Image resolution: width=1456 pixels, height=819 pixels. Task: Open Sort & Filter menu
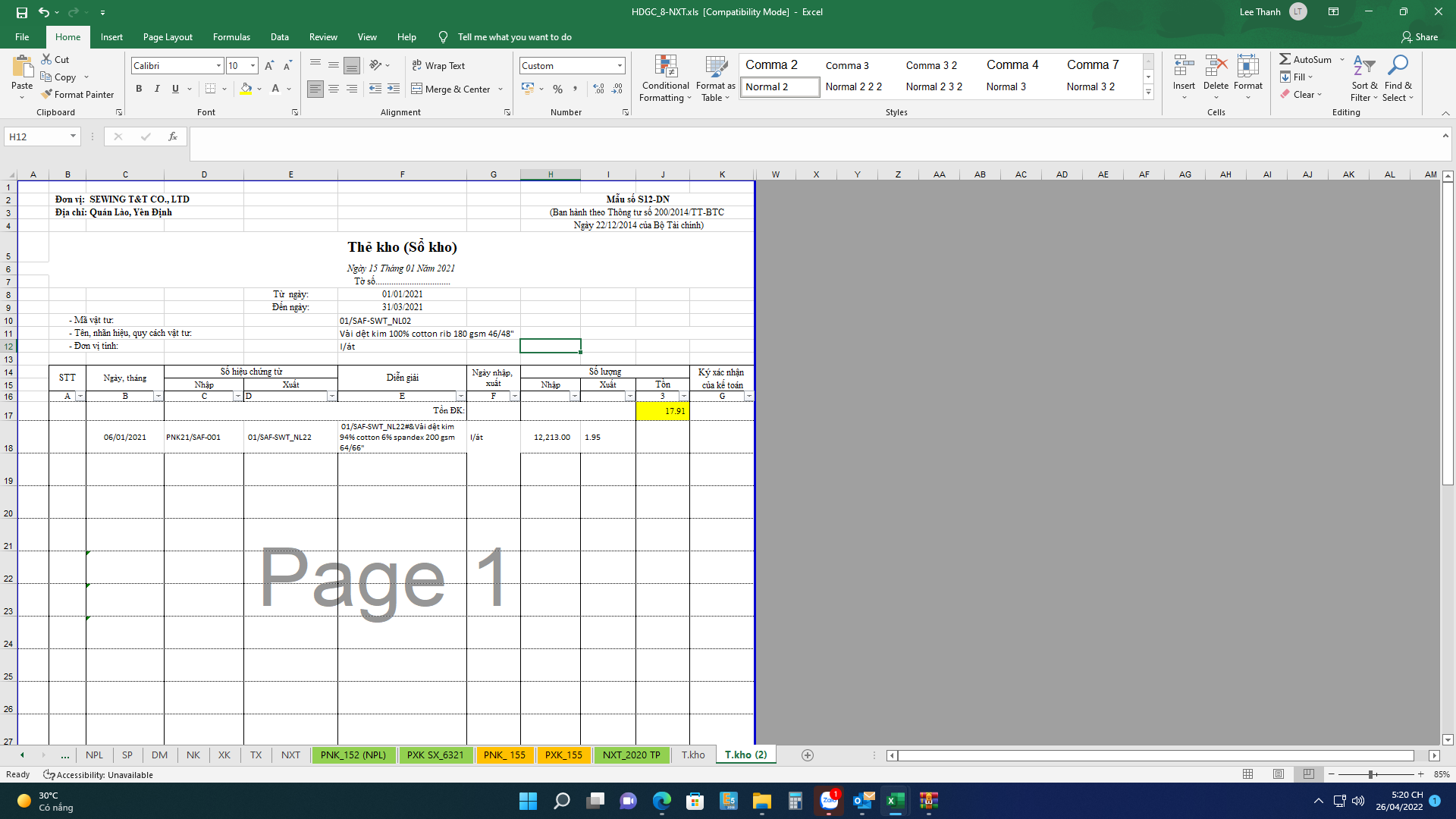pyautogui.click(x=1363, y=78)
